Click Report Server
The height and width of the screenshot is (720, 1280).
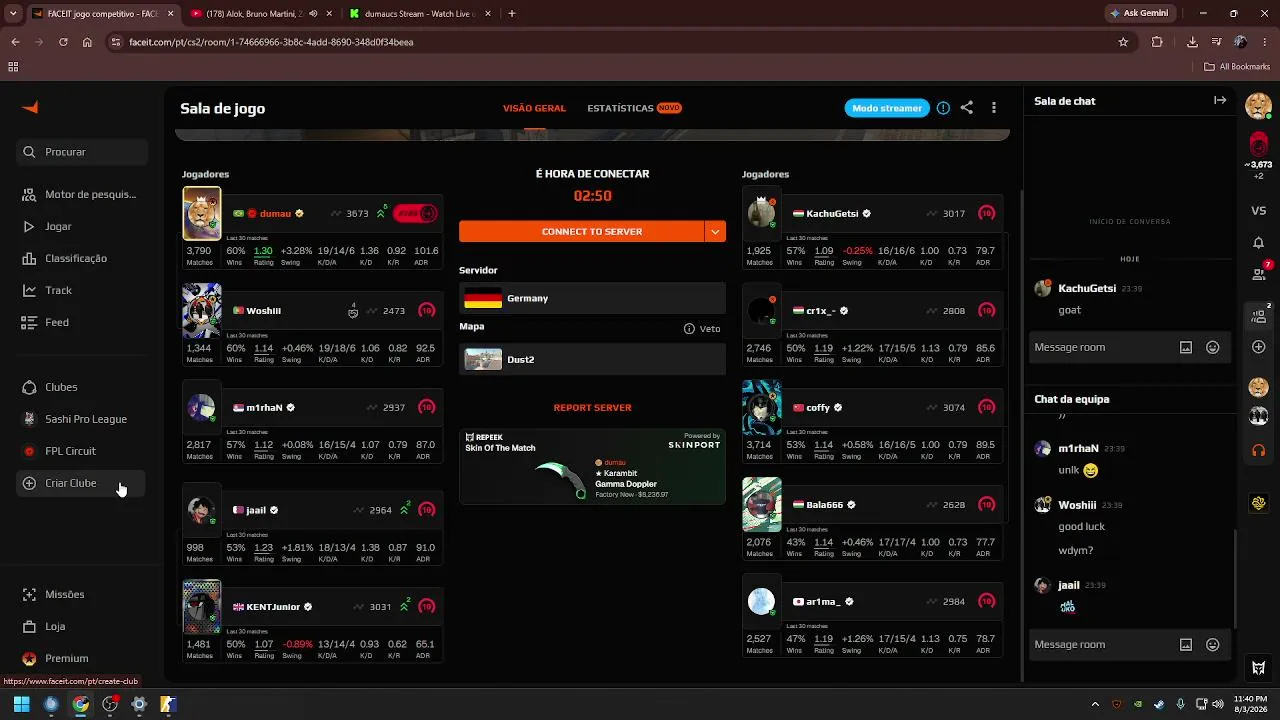[x=592, y=407]
